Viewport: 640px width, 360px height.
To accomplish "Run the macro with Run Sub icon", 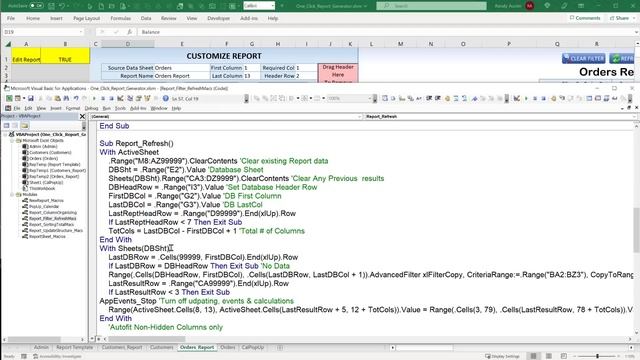I will tap(94, 98).
